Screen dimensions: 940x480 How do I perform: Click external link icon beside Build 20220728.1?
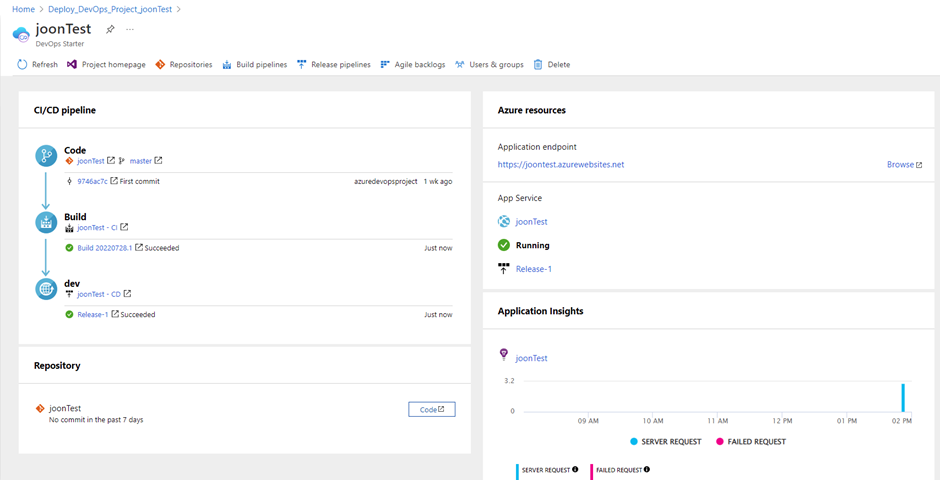coord(139,247)
